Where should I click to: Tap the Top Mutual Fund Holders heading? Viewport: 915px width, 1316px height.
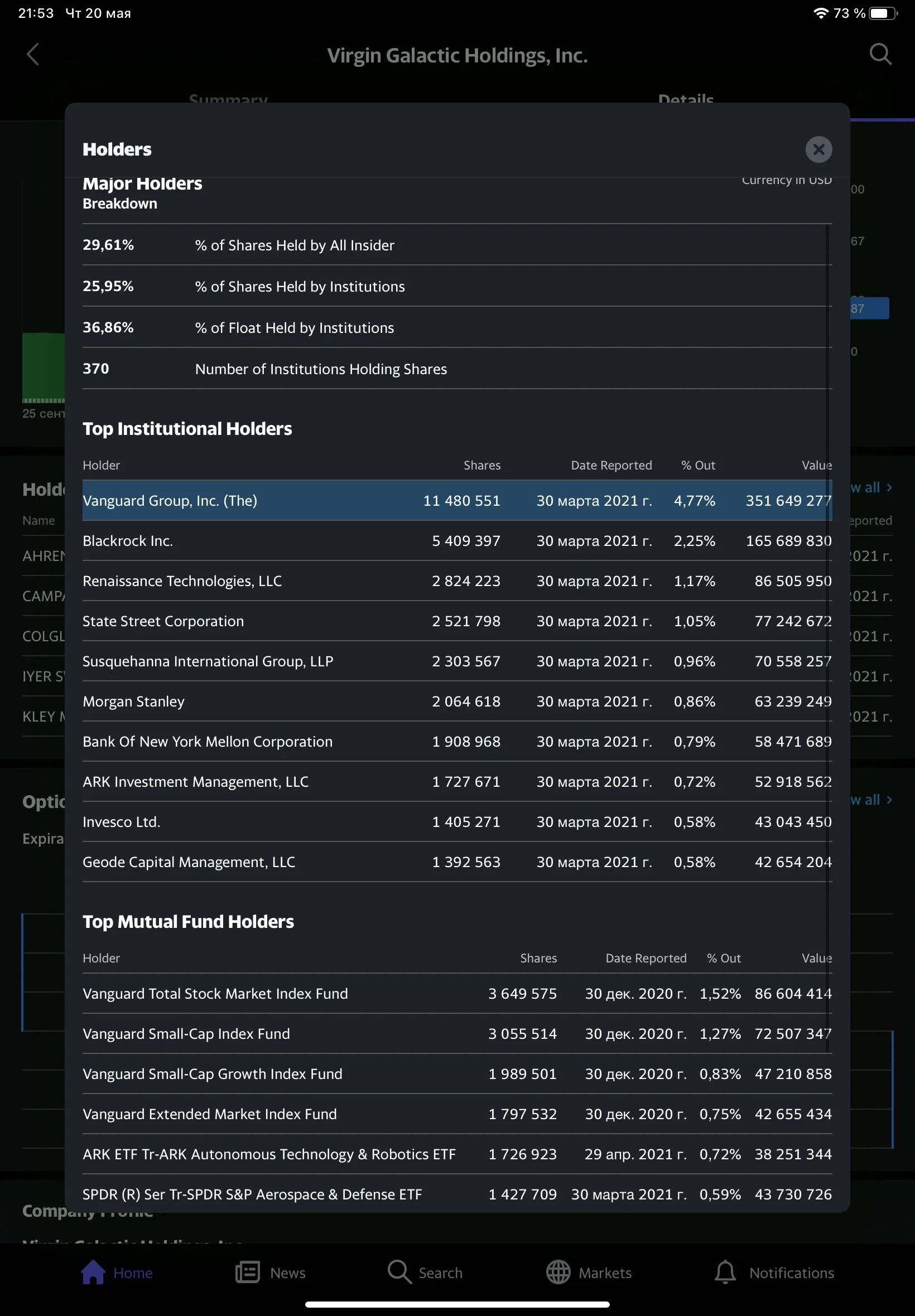coord(188,922)
